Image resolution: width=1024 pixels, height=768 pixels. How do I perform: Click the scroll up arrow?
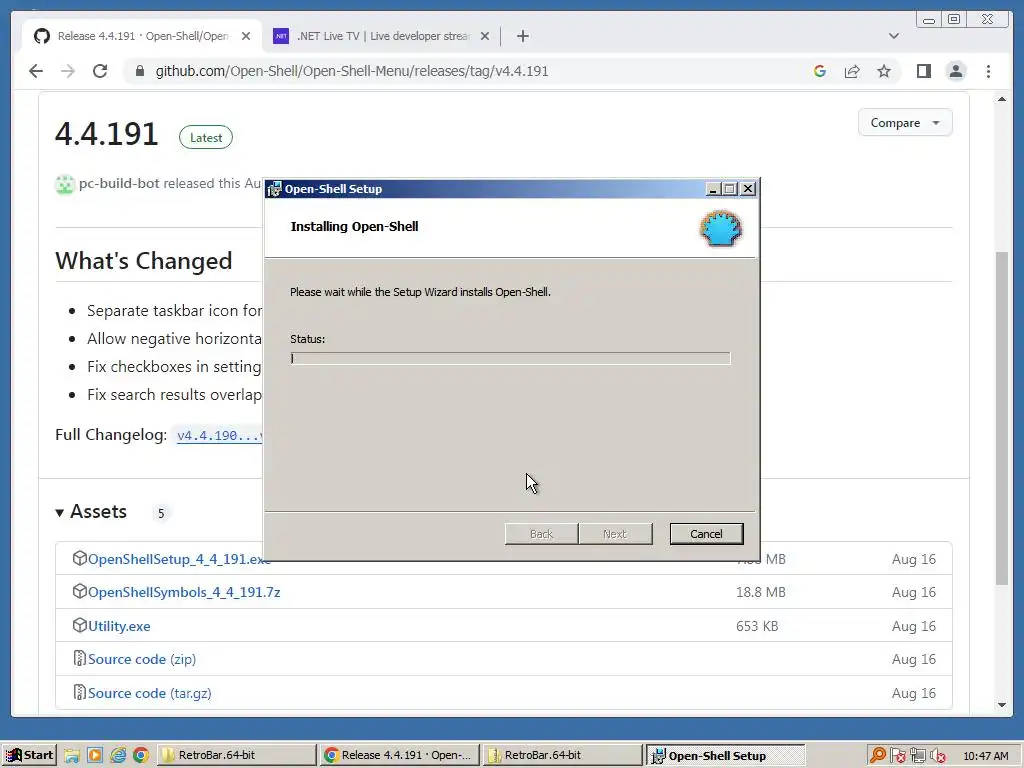1002,99
